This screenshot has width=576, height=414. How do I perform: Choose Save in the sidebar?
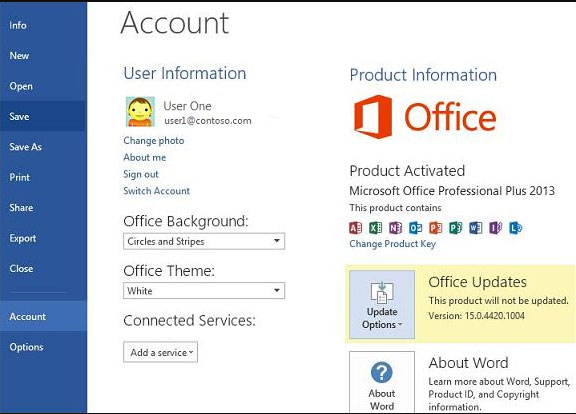43,116
